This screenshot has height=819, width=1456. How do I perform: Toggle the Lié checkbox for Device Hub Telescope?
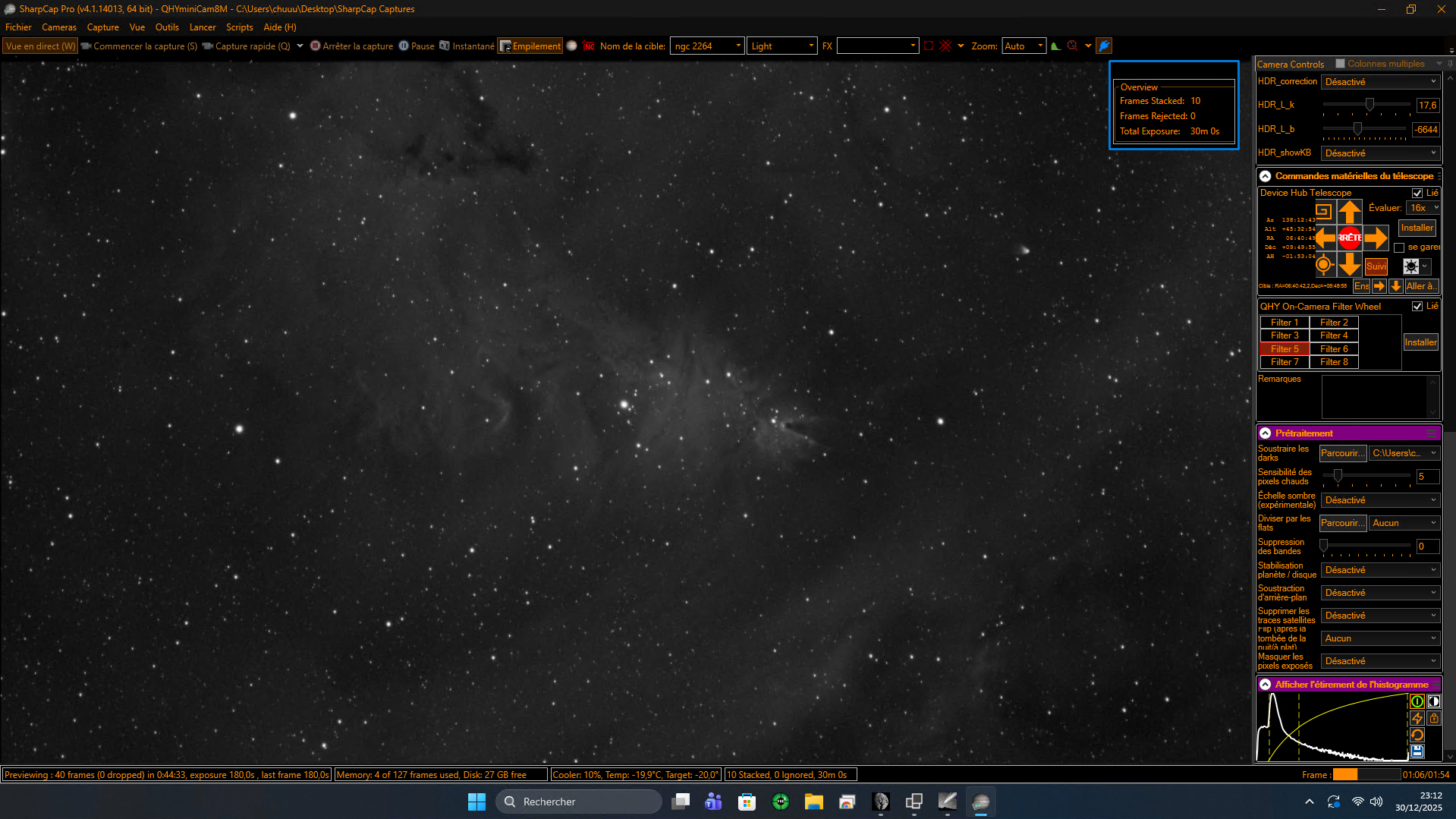tap(1417, 193)
